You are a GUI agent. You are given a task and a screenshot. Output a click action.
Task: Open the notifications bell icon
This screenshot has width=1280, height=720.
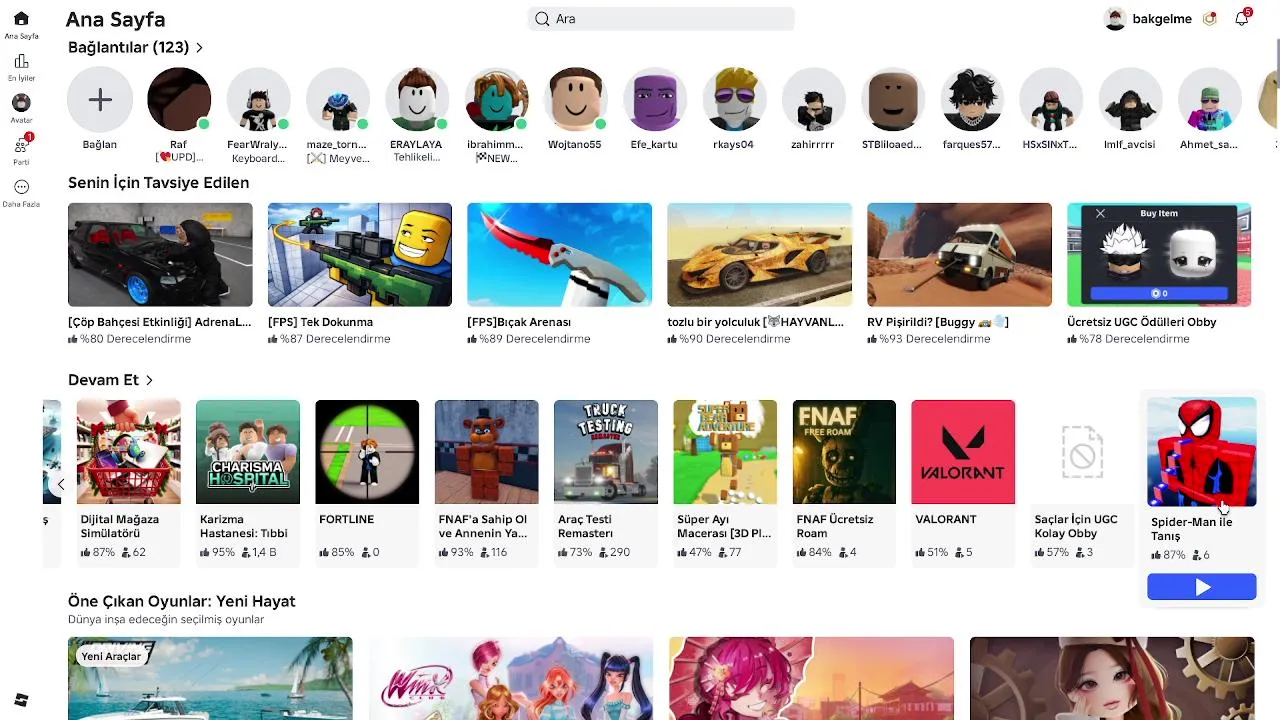coord(1242,18)
